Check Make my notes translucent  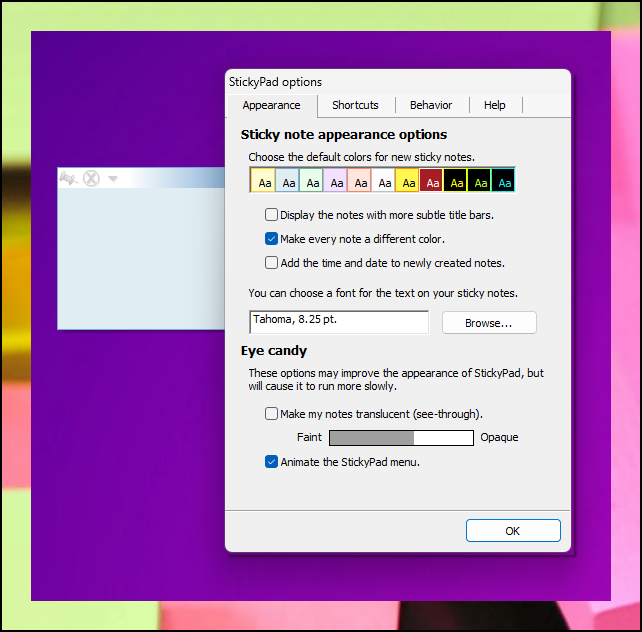(271, 414)
